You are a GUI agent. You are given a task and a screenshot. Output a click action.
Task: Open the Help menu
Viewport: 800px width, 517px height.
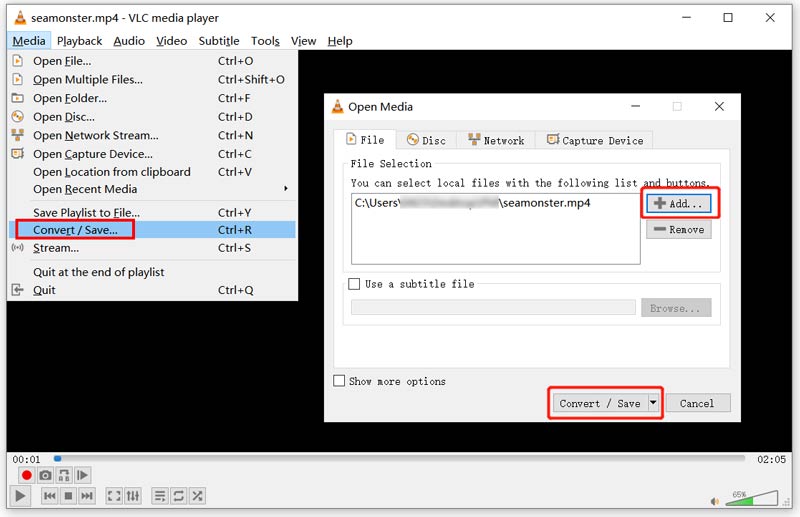click(340, 41)
